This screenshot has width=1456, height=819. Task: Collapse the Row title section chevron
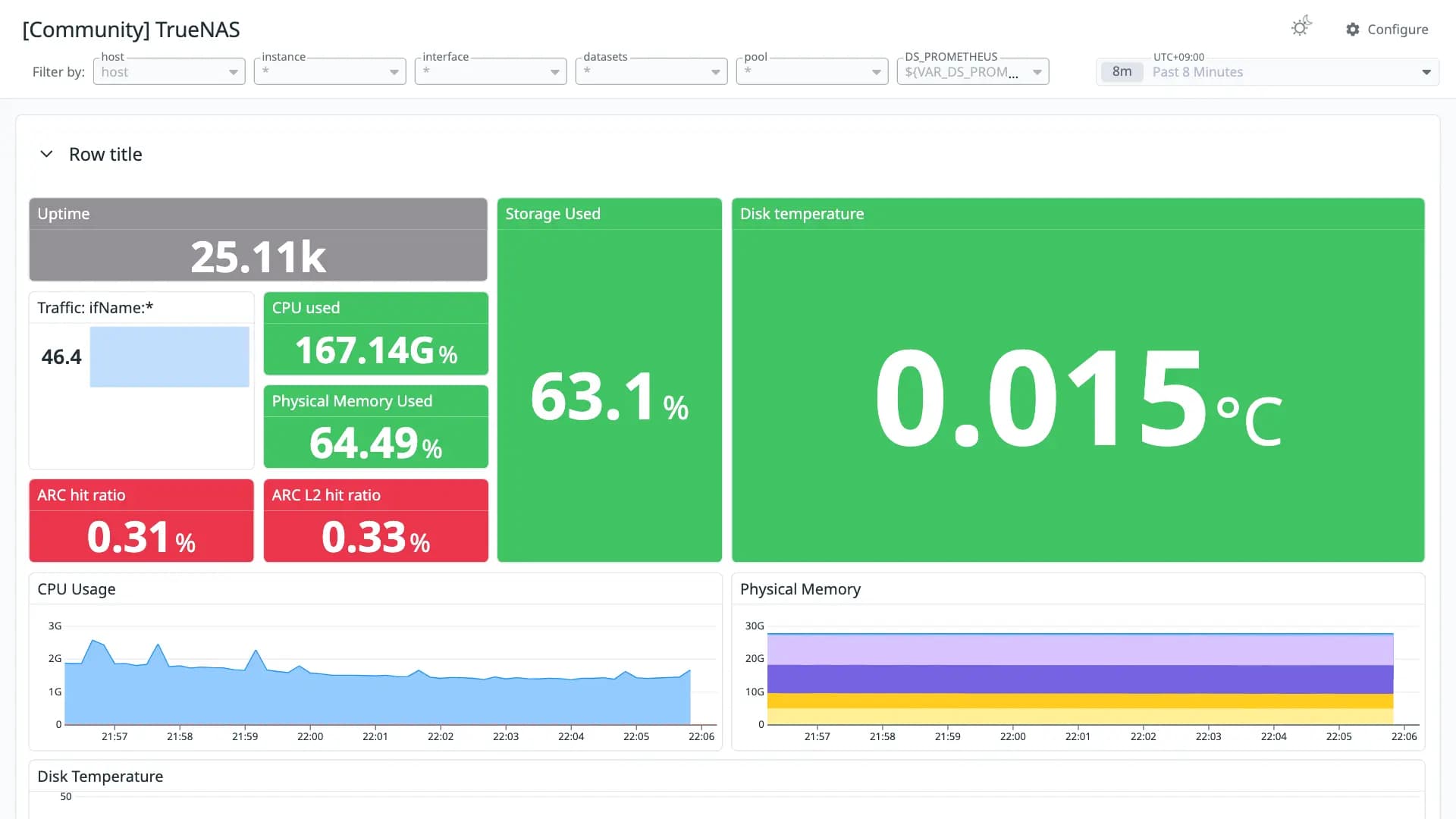click(46, 154)
